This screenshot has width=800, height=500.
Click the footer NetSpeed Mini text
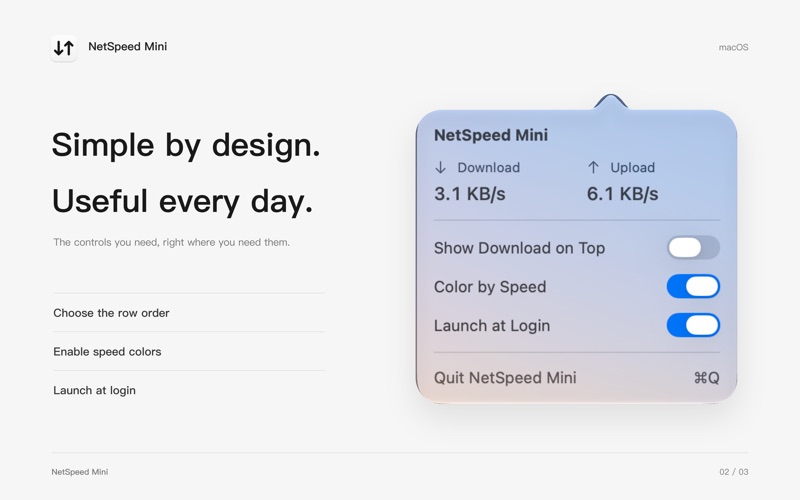[80, 472]
